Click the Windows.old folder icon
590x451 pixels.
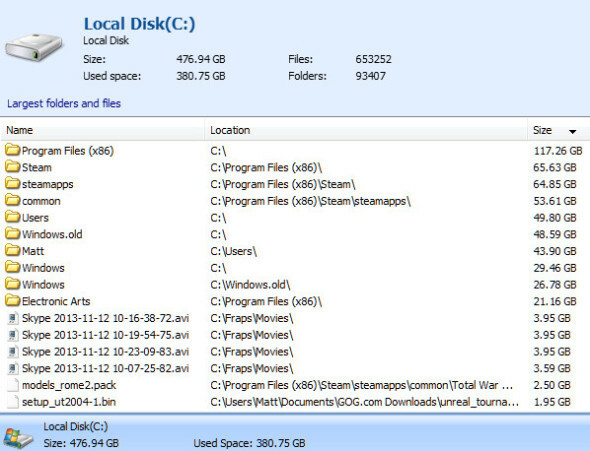(x=12, y=234)
